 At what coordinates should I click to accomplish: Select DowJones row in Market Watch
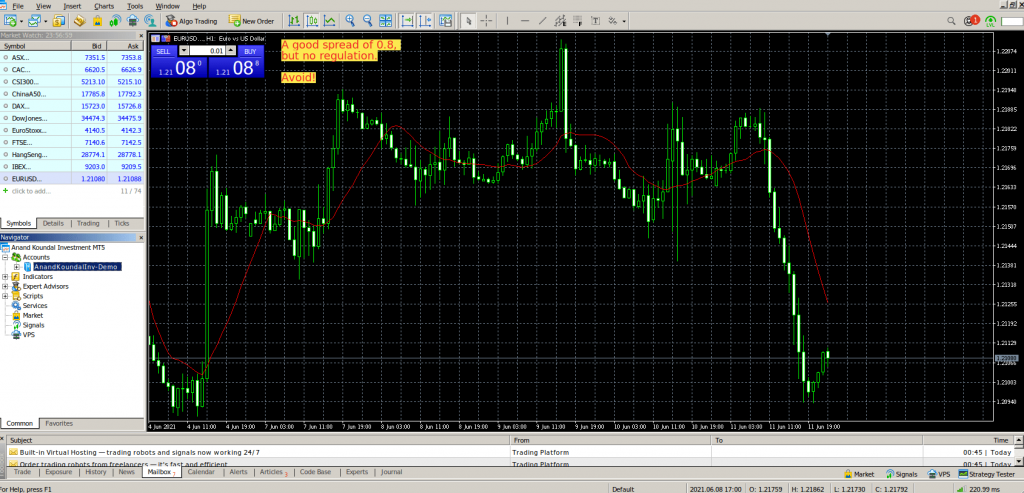click(x=72, y=118)
